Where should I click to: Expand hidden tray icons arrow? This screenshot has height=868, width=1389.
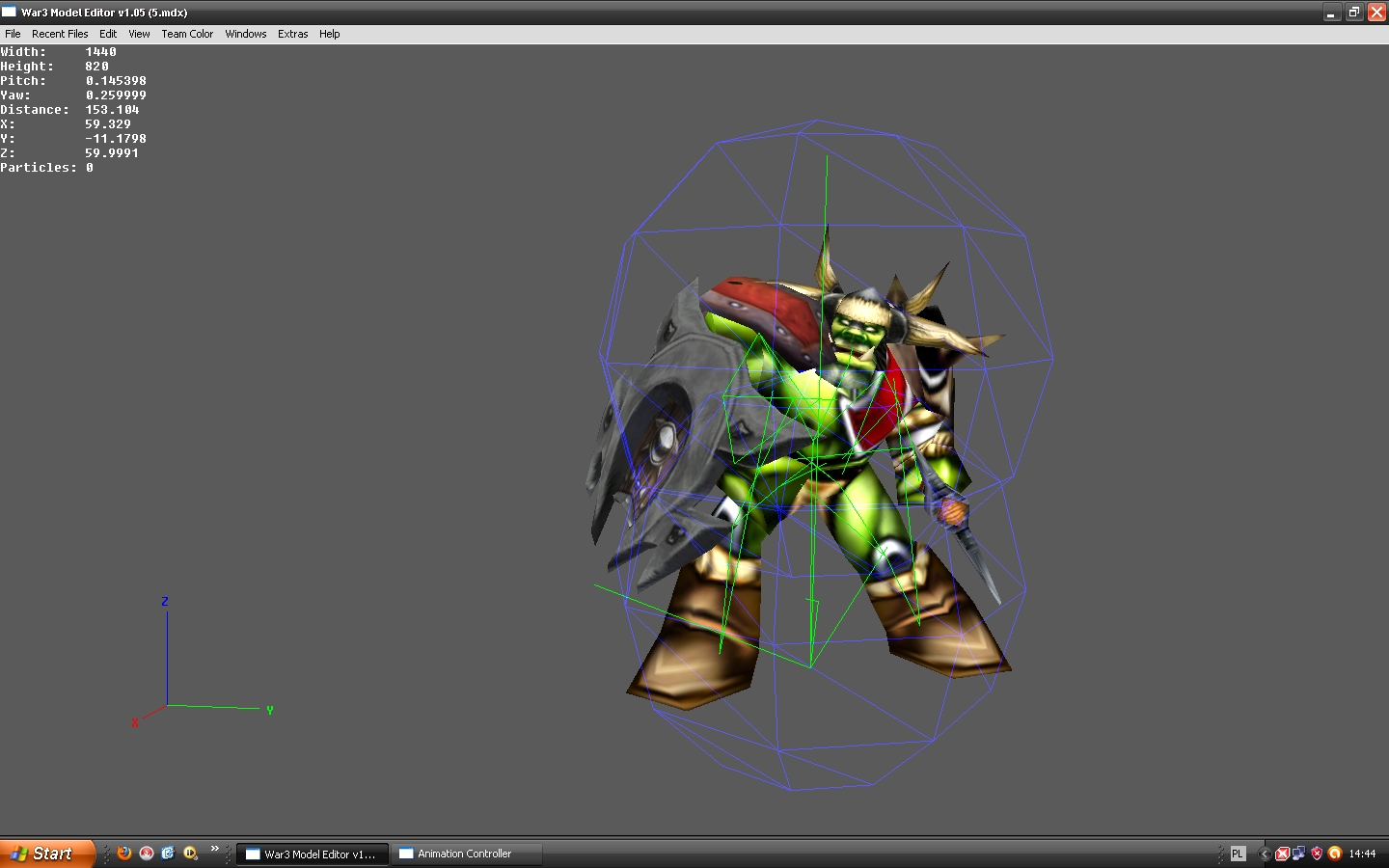point(1265,854)
